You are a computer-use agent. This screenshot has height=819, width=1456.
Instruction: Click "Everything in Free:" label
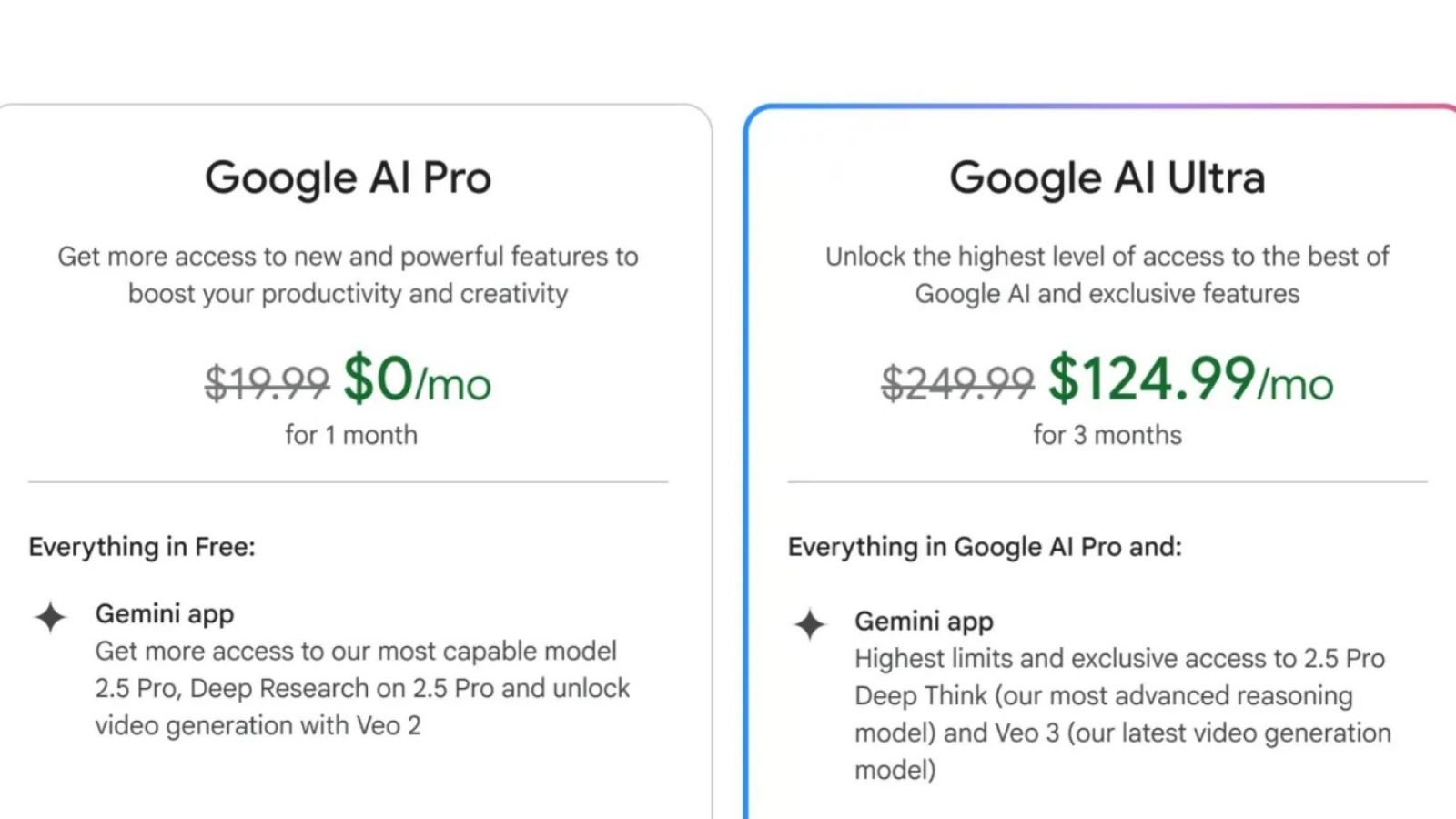142,547
